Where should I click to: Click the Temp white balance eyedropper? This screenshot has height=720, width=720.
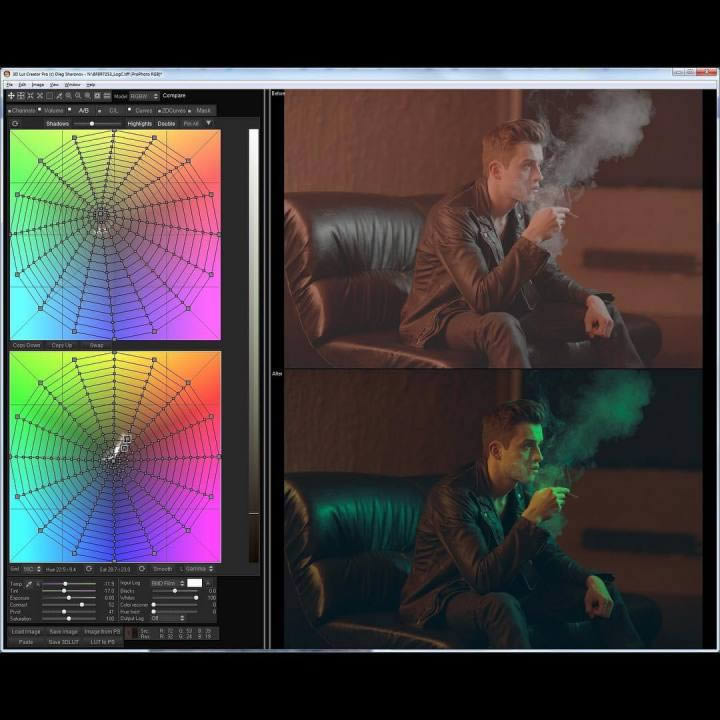[29, 584]
